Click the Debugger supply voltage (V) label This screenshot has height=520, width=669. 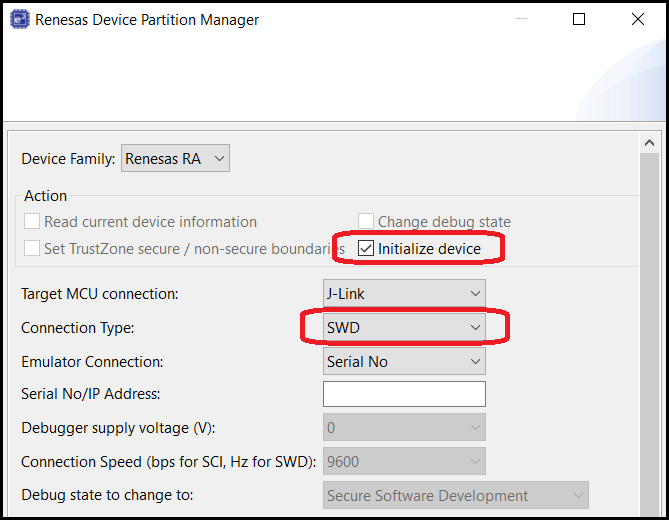pos(118,428)
